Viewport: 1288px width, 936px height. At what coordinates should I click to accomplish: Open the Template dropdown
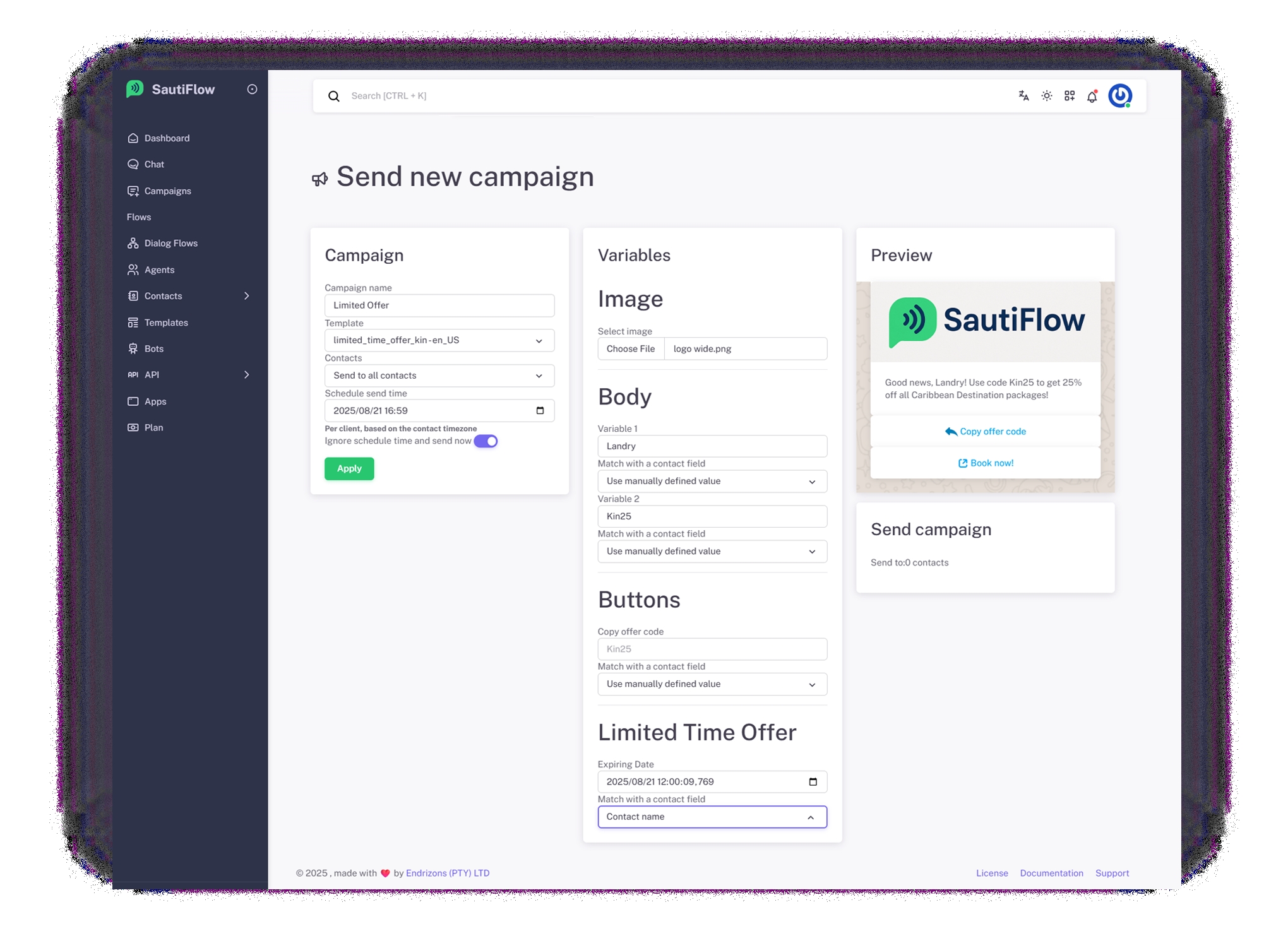click(439, 340)
